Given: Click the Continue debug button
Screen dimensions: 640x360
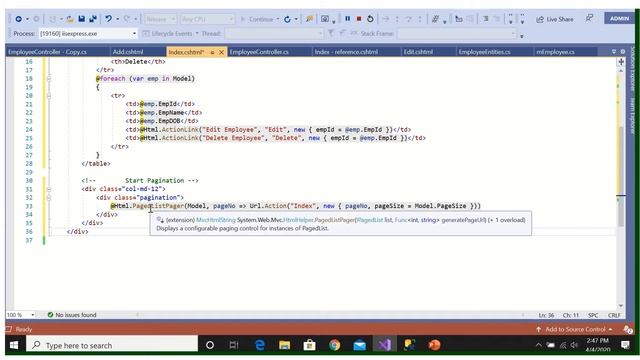Looking at the screenshot, I should [257, 19].
